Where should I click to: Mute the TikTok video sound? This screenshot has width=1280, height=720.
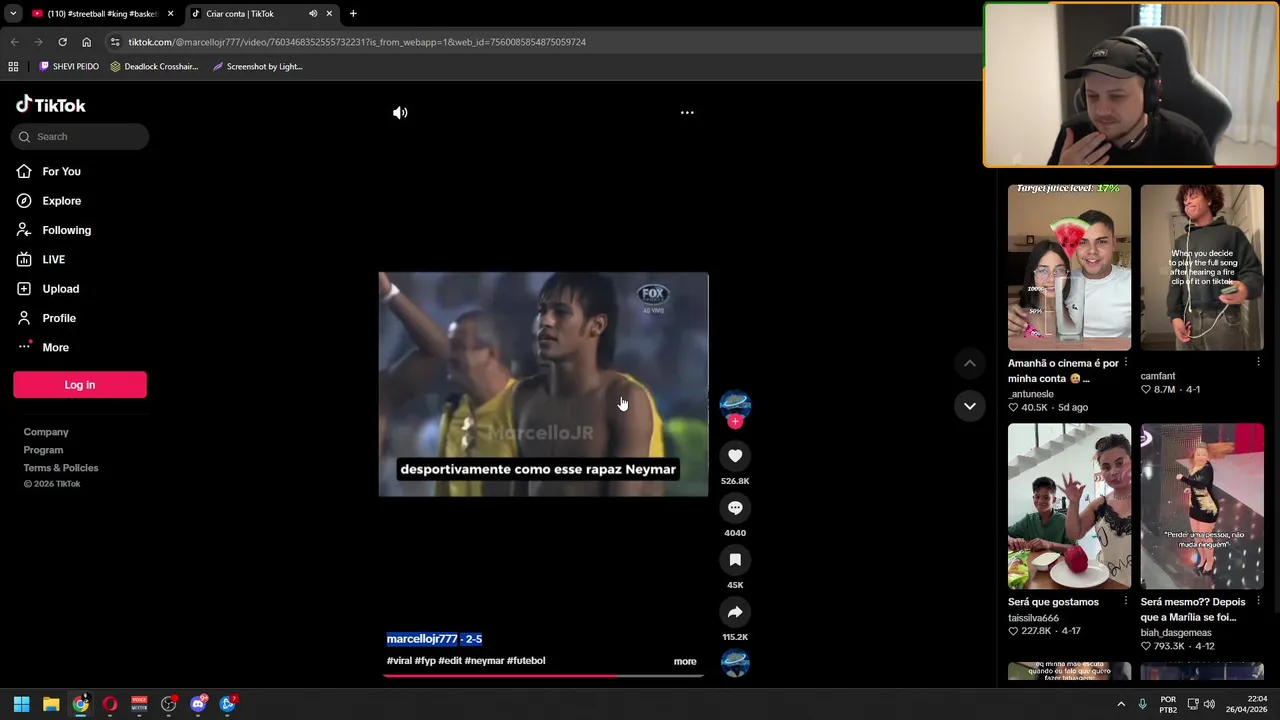400,113
